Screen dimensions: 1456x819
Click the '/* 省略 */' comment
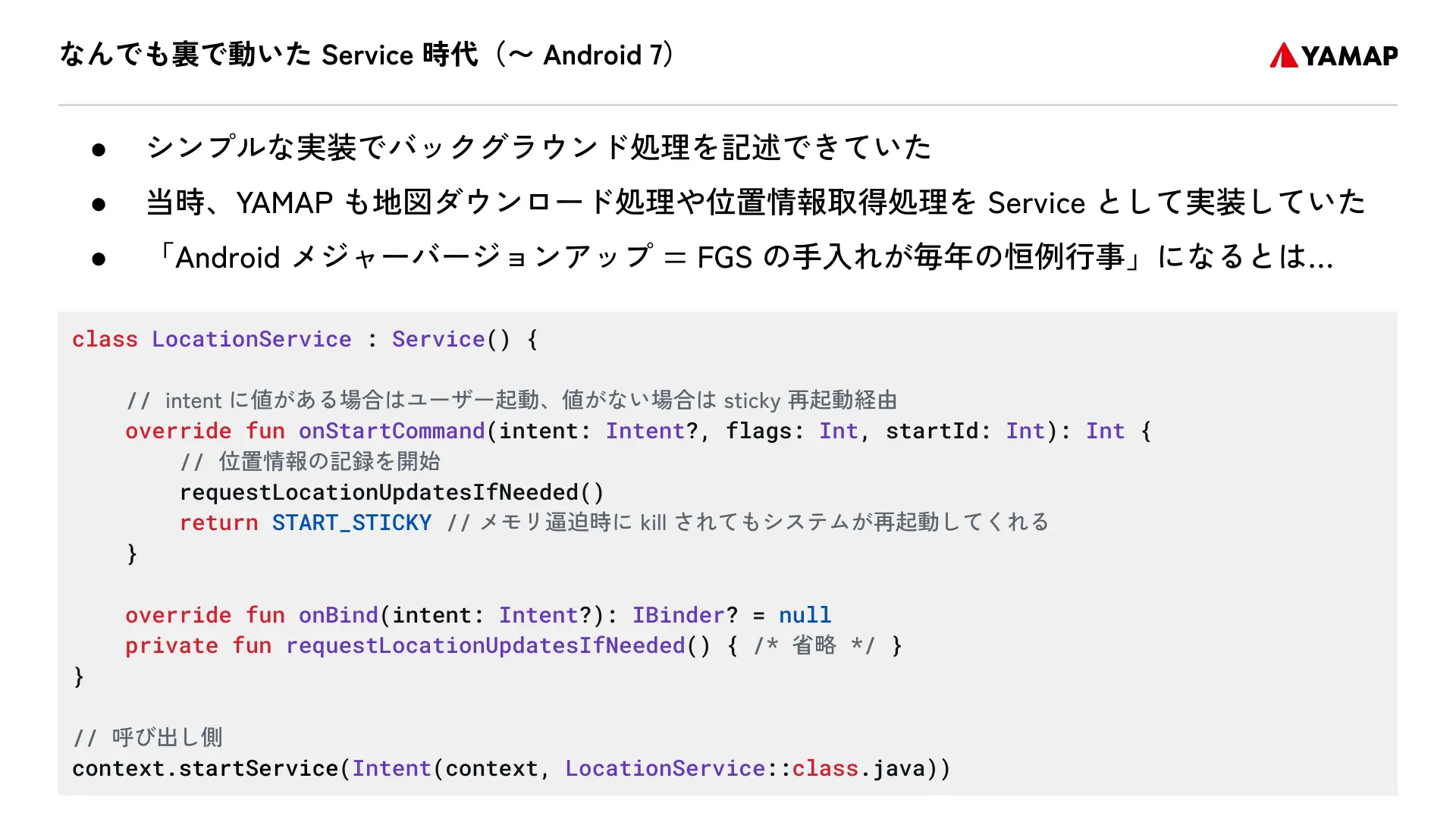[x=814, y=645]
